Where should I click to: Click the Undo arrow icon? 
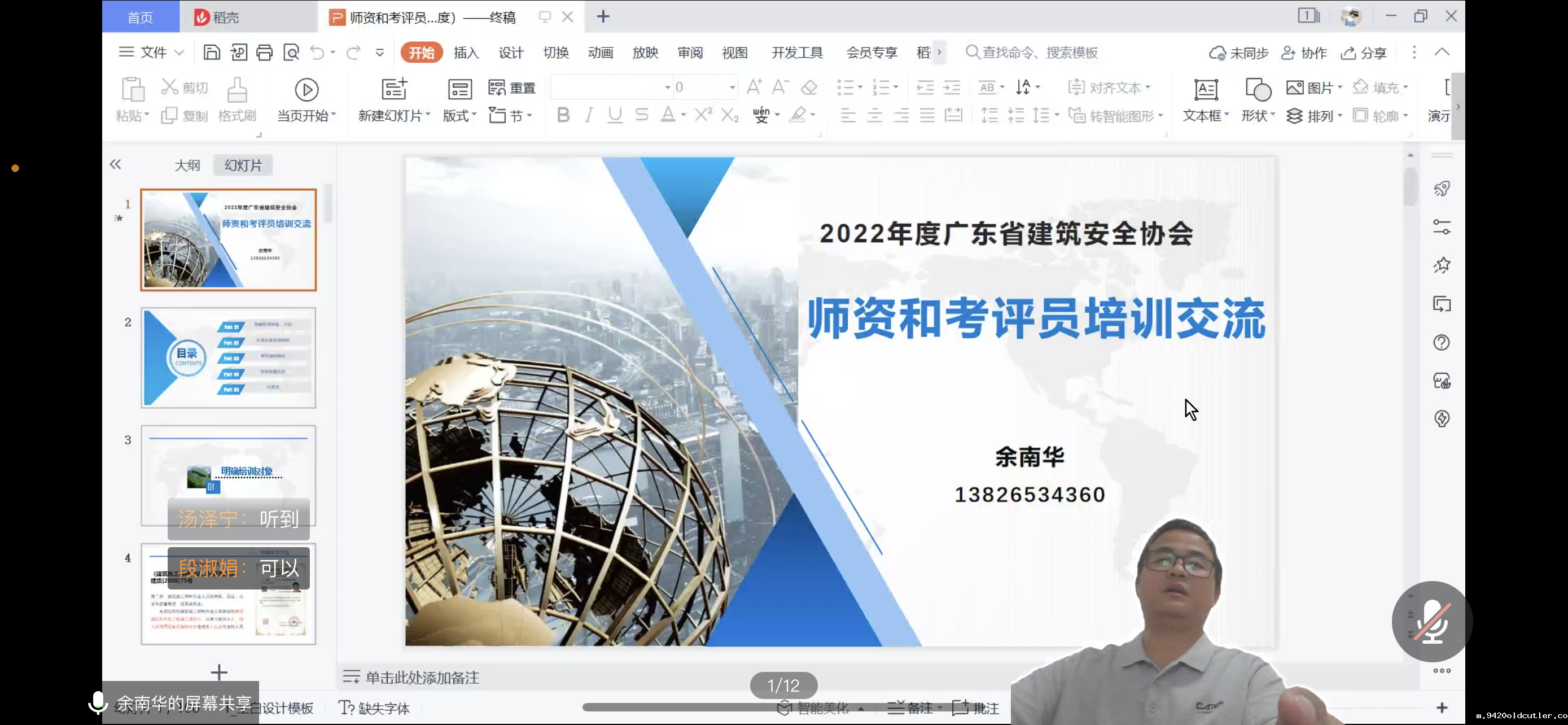click(317, 53)
